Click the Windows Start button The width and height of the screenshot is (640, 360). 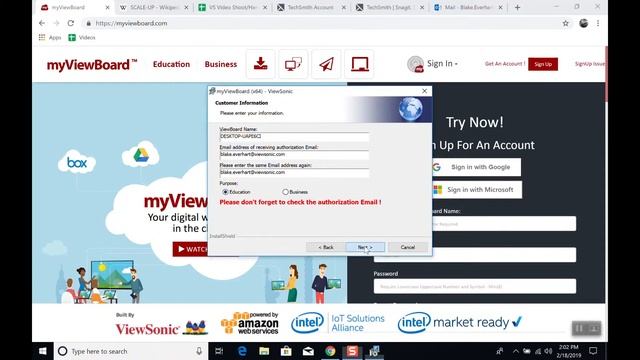(x=42, y=351)
